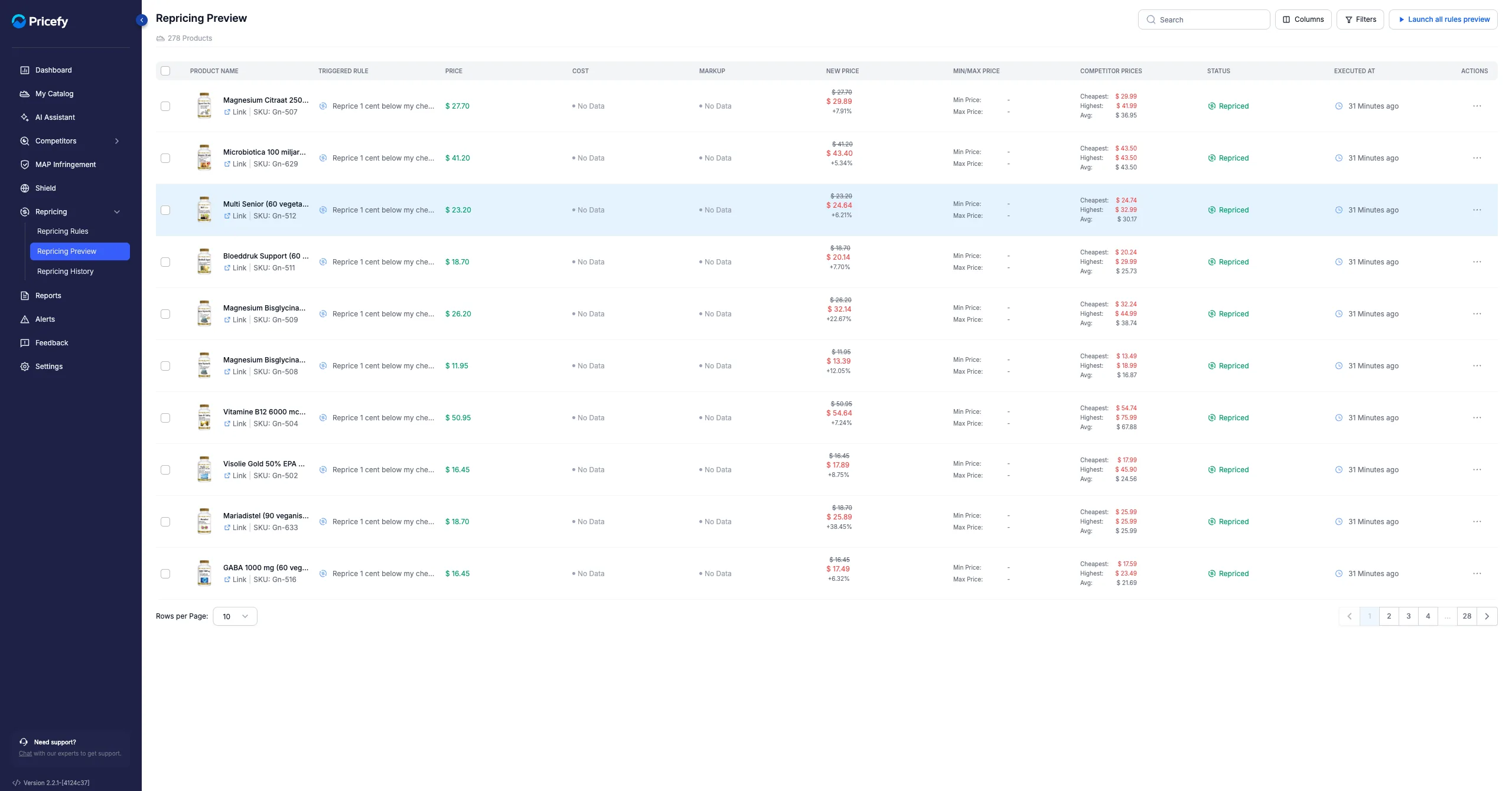Open the product Link for SKU Gn-633
Screen dimensions: 1512x791
pyautogui.click(x=235, y=528)
